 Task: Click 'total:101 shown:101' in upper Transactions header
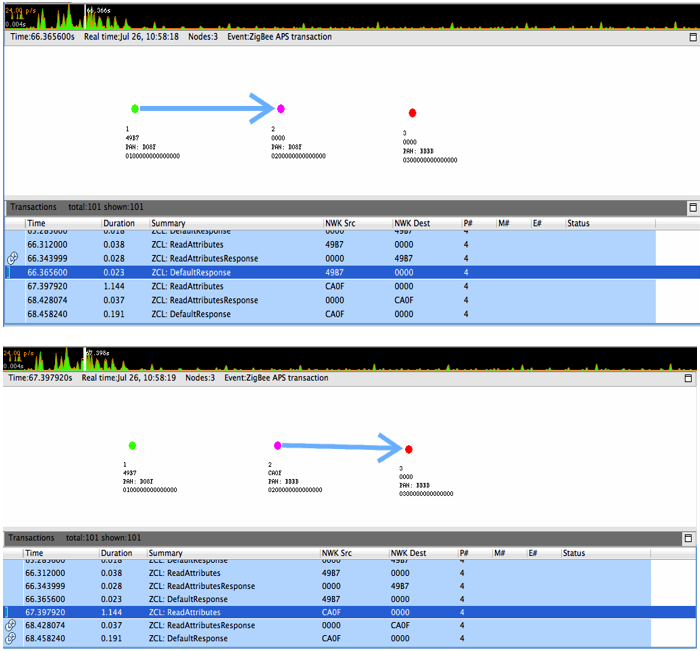coord(106,207)
